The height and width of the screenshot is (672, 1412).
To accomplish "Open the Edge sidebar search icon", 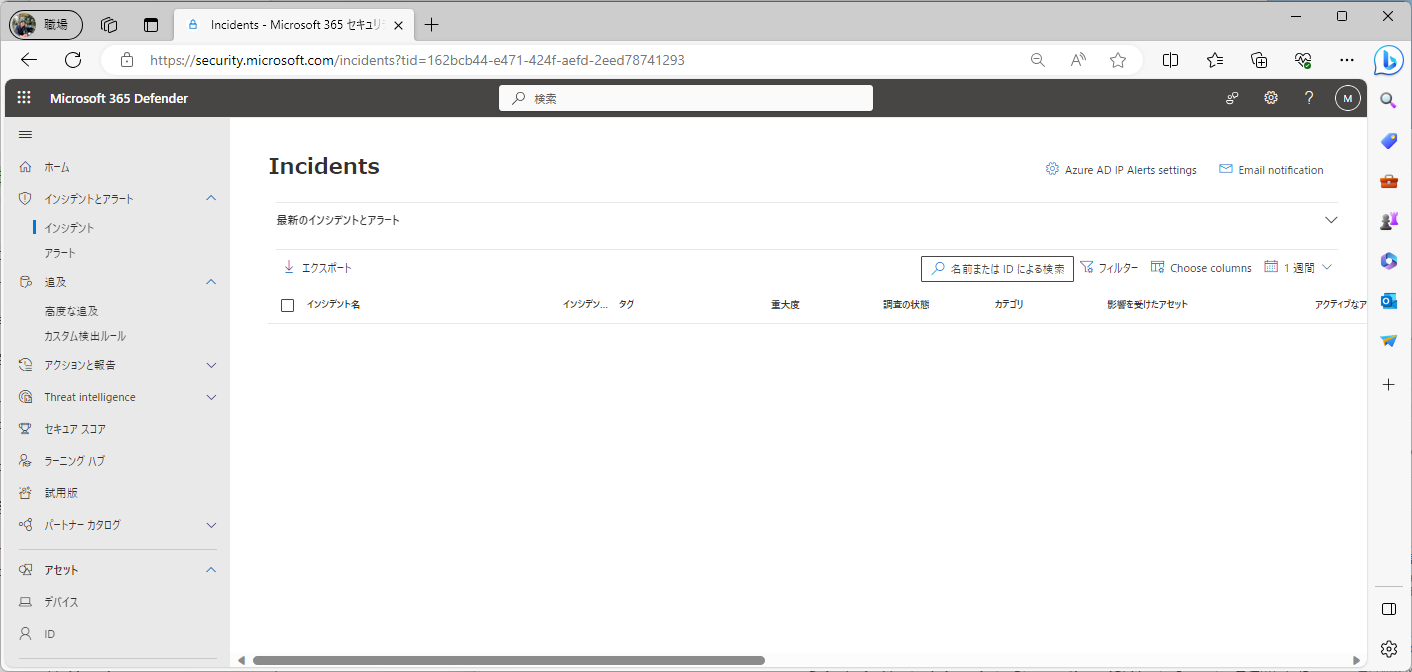I will [x=1388, y=100].
